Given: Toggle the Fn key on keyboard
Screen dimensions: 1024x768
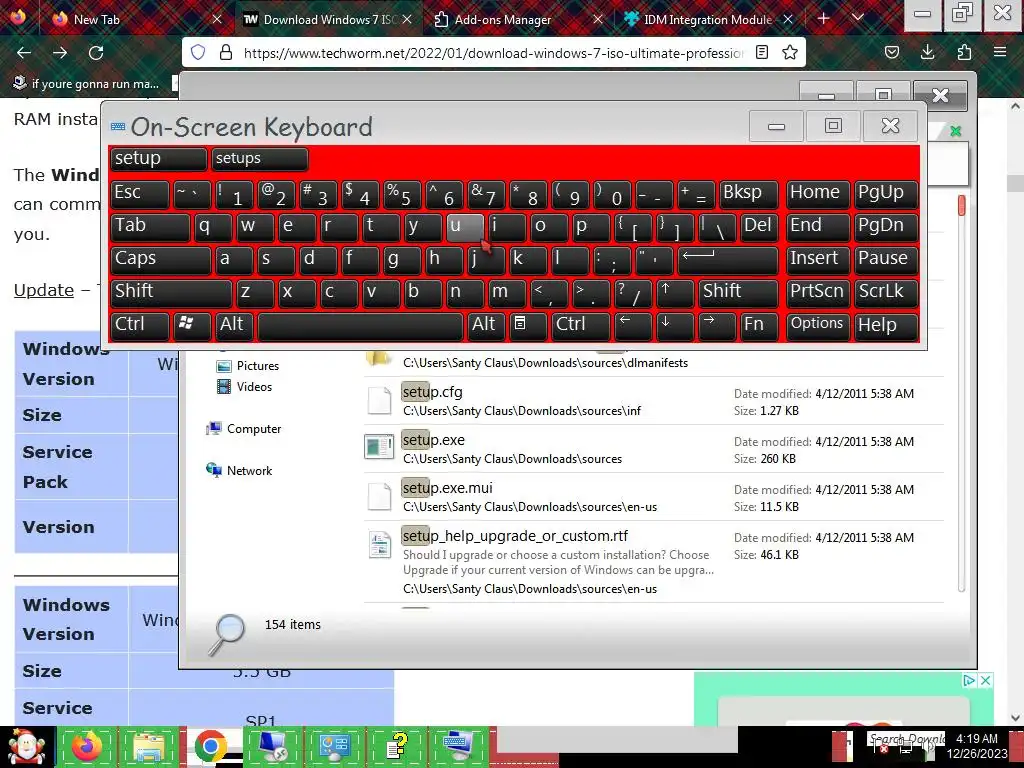Looking at the screenshot, I should click(x=759, y=325).
